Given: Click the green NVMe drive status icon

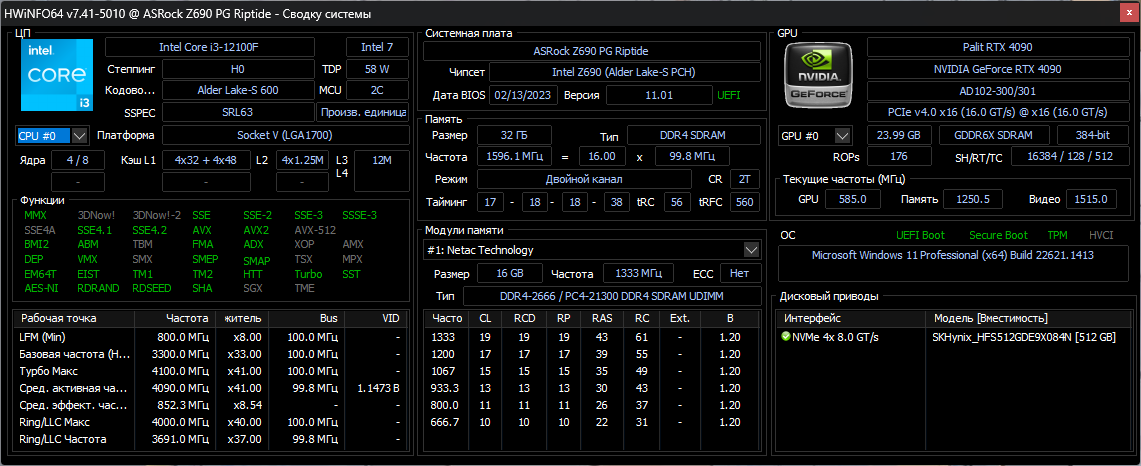Looking at the screenshot, I should 785,337.
